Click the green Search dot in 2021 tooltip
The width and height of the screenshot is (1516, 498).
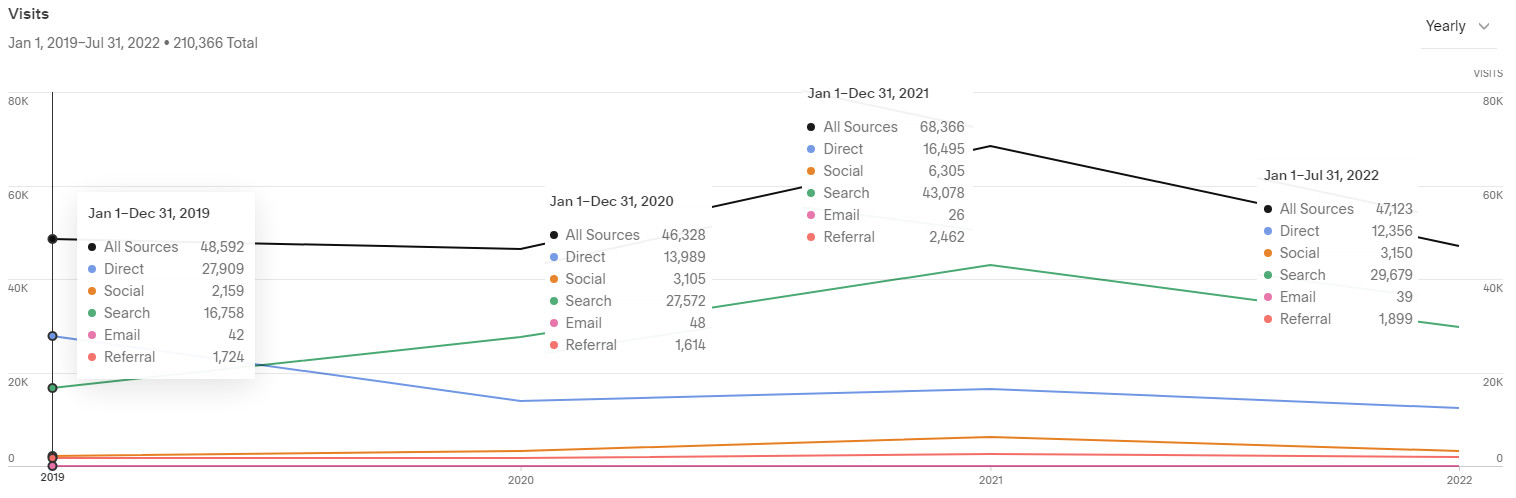812,193
